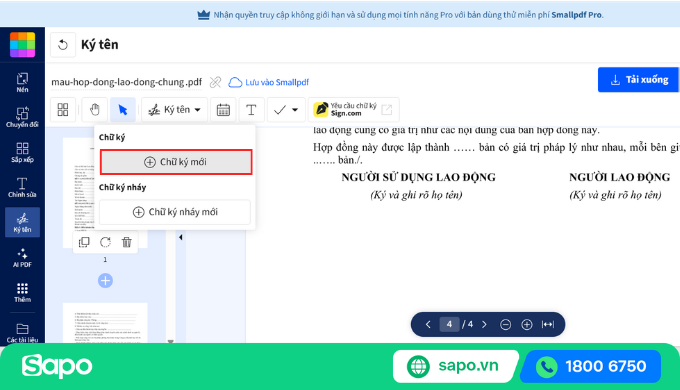
Task: Open the AI PDF tool
Action: click(x=22, y=258)
